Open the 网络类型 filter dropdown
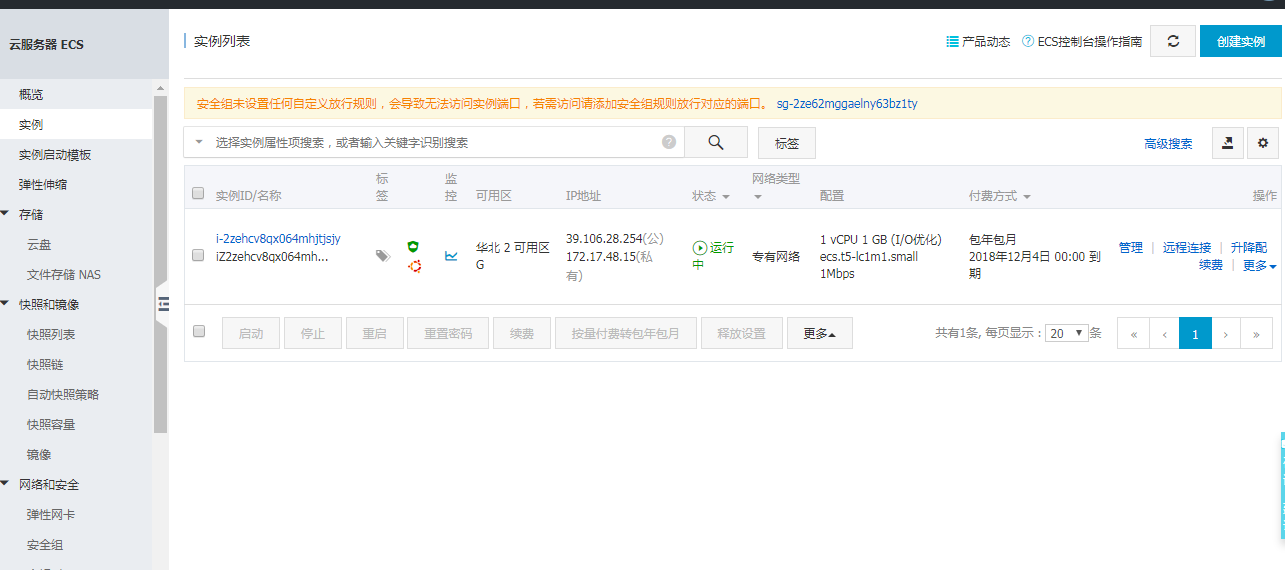This screenshot has height=570, width=1285. pos(757,197)
